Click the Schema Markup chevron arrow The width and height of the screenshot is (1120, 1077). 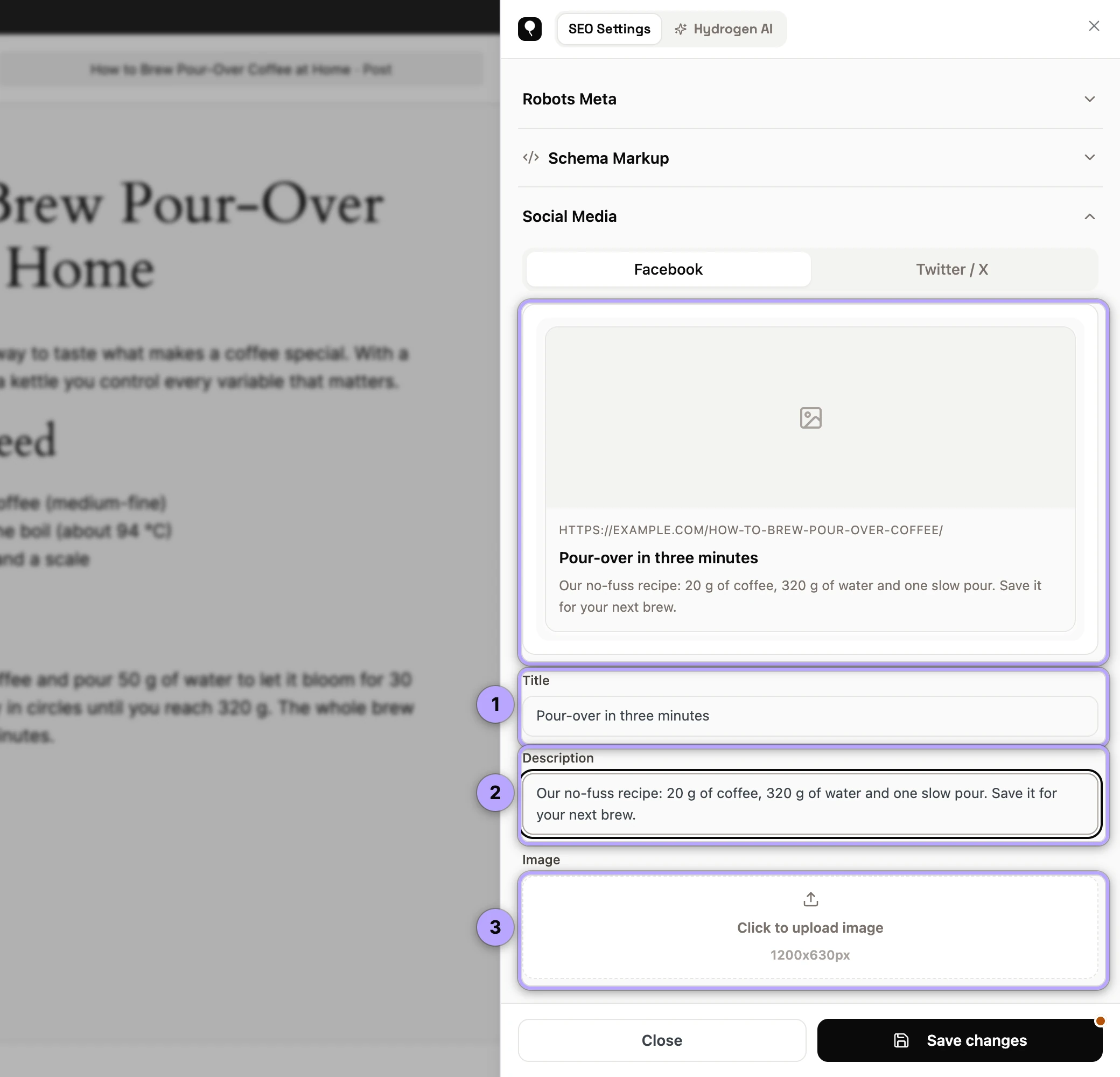pos(1090,158)
